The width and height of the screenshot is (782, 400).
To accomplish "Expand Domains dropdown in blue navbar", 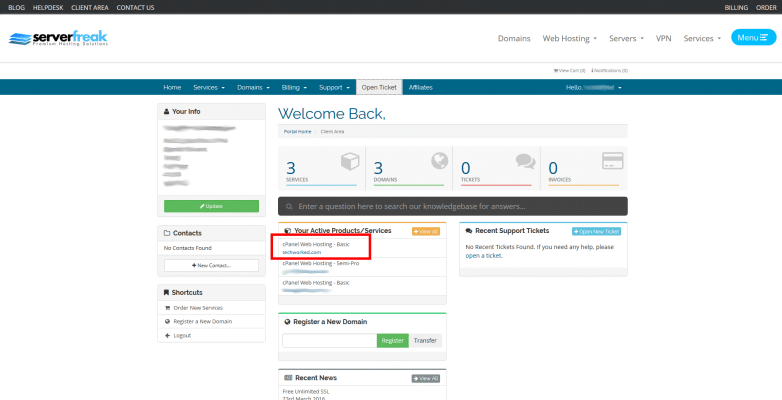I will (253, 87).
